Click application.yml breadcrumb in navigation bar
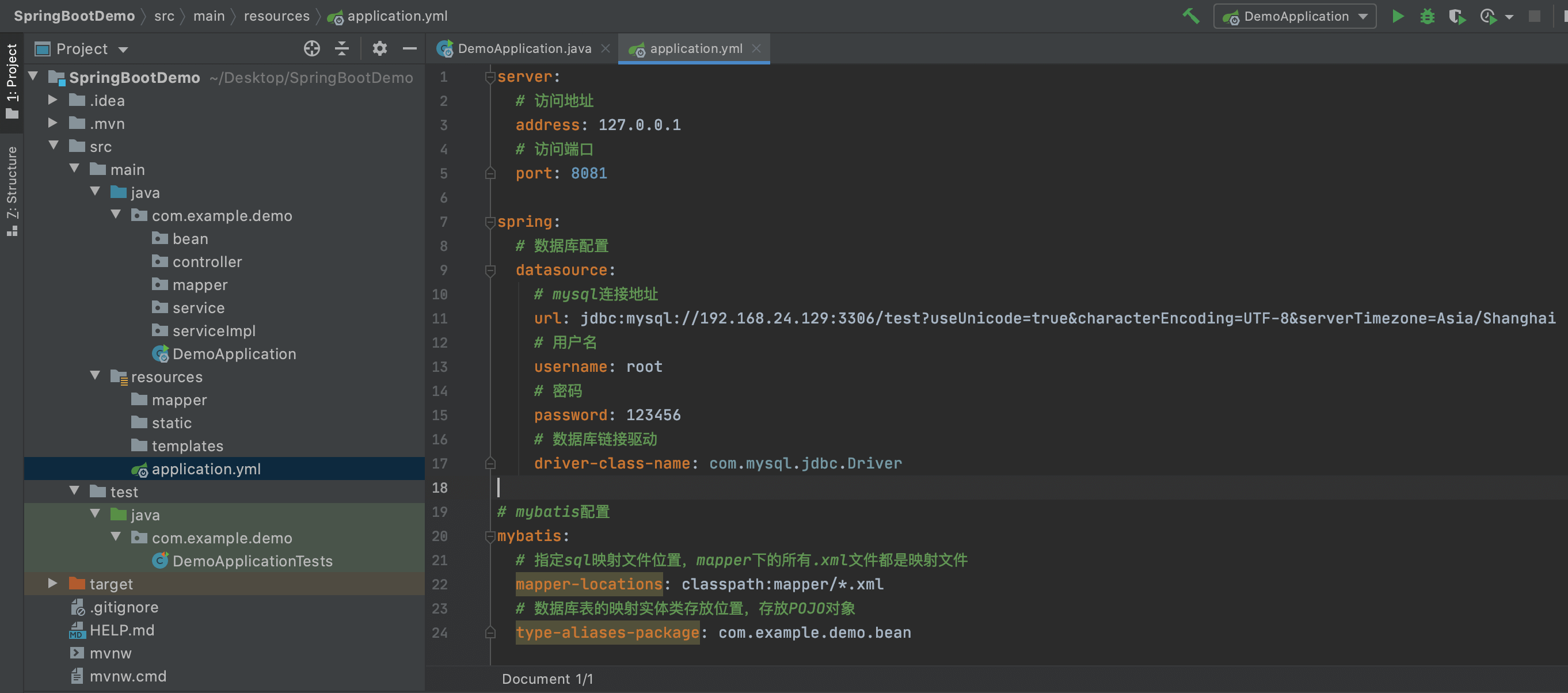This screenshot has width=1568, height=693. pos(397,16)
